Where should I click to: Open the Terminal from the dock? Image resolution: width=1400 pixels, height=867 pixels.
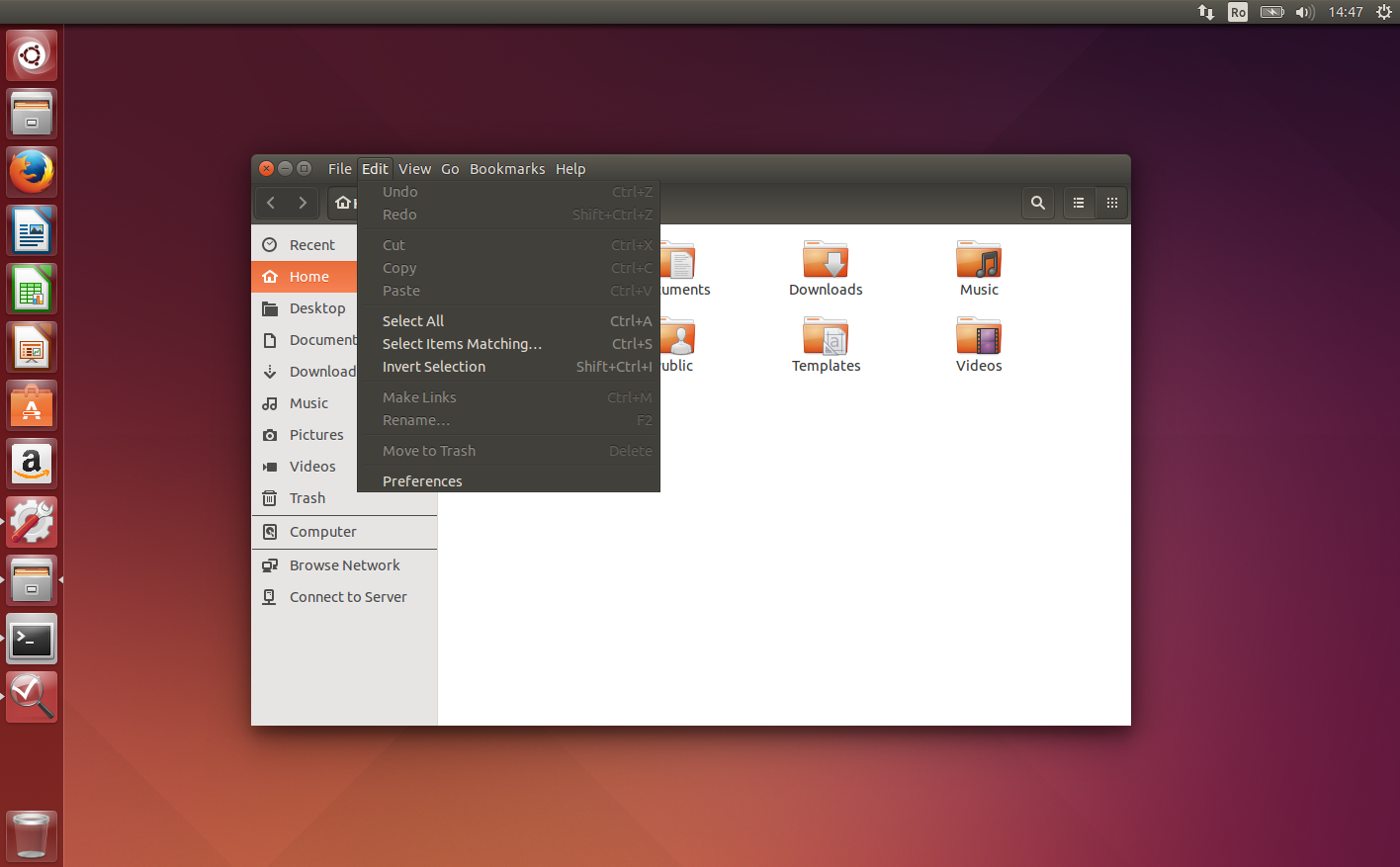[32, 639]
